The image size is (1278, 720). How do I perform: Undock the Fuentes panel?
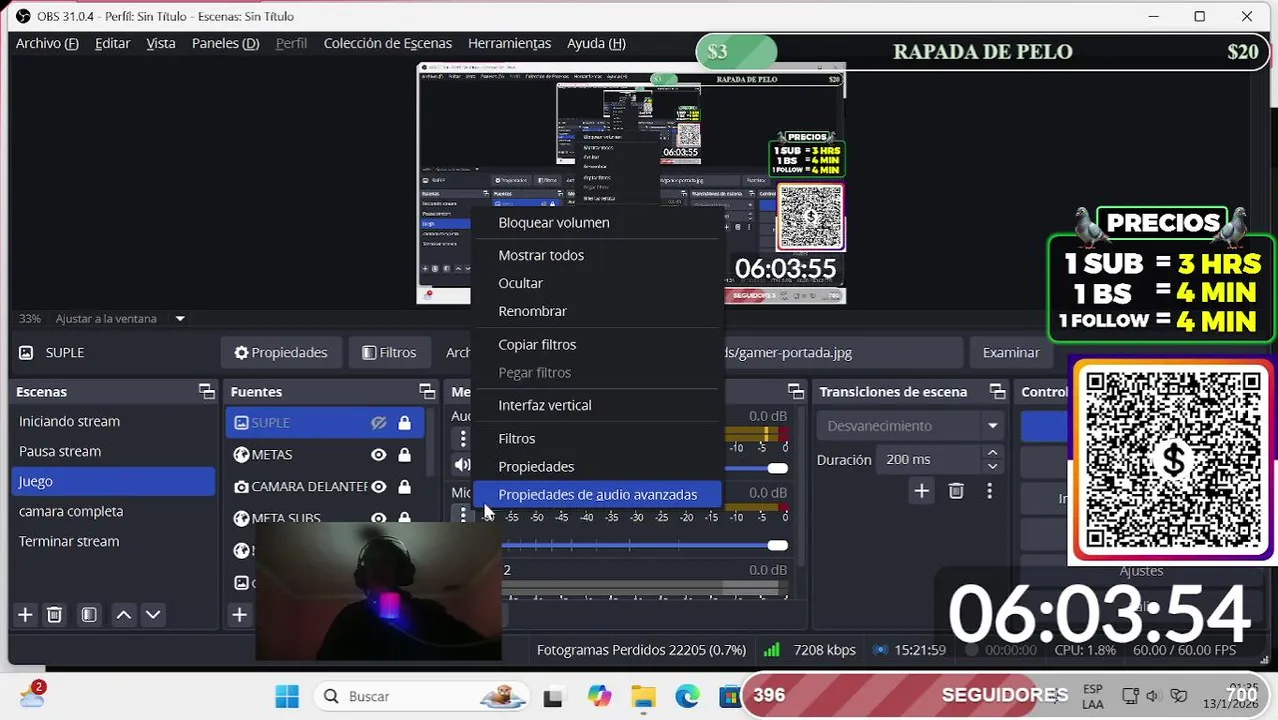point(427,391)
